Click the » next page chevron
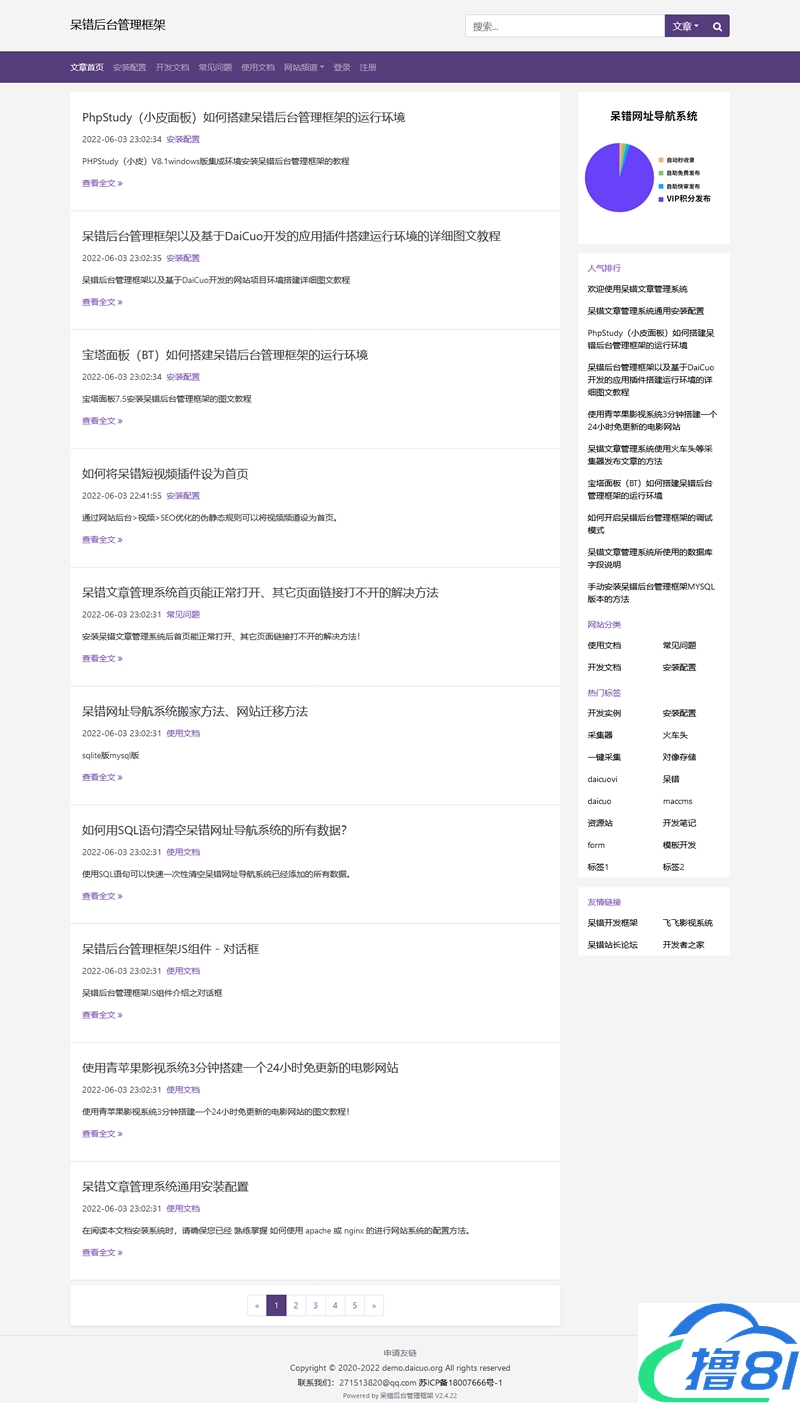 (x=374, y=1305)
